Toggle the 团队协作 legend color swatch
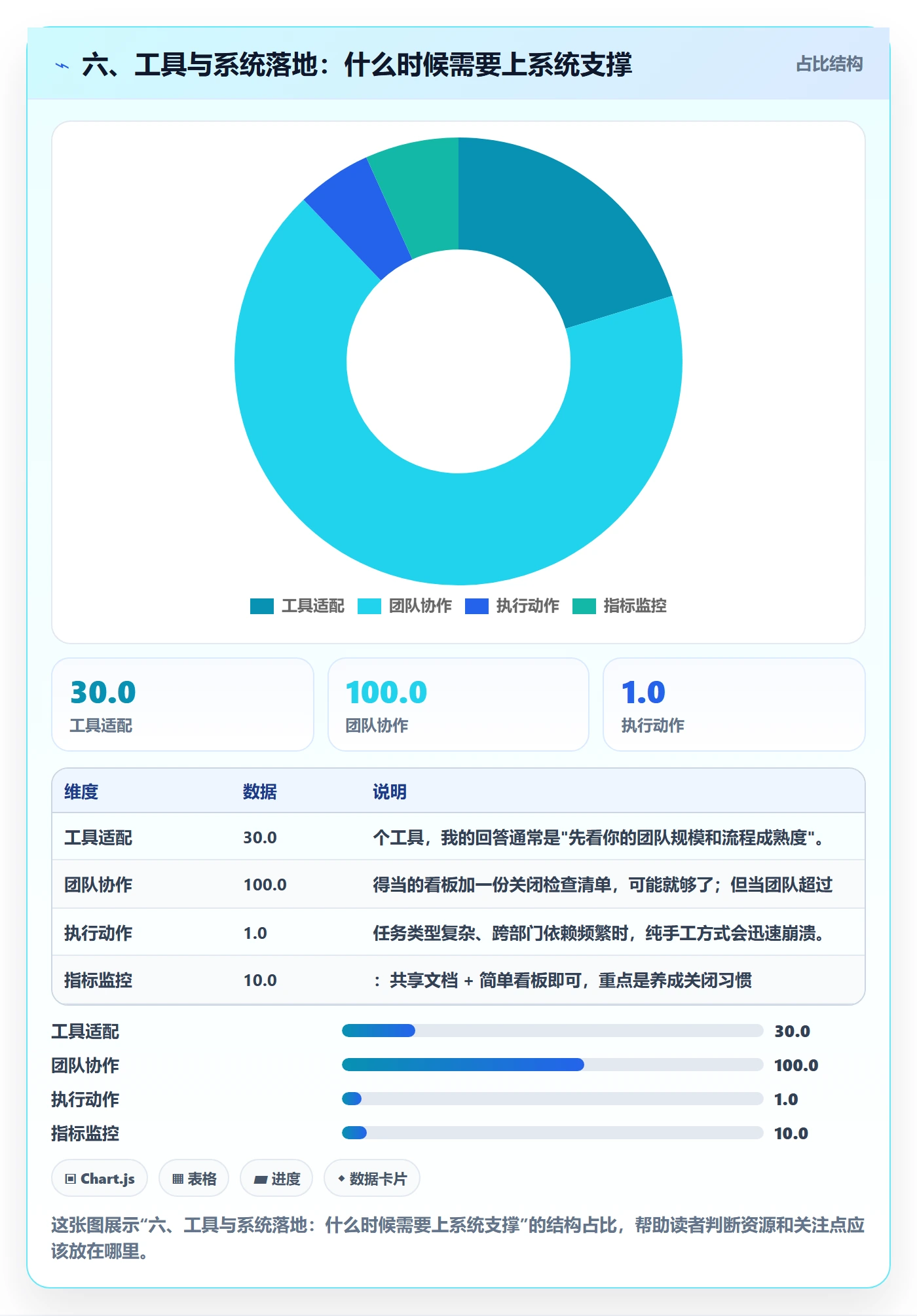Image resolution: width=917 pixels, height=1316 pixels. tap(369, 606)
